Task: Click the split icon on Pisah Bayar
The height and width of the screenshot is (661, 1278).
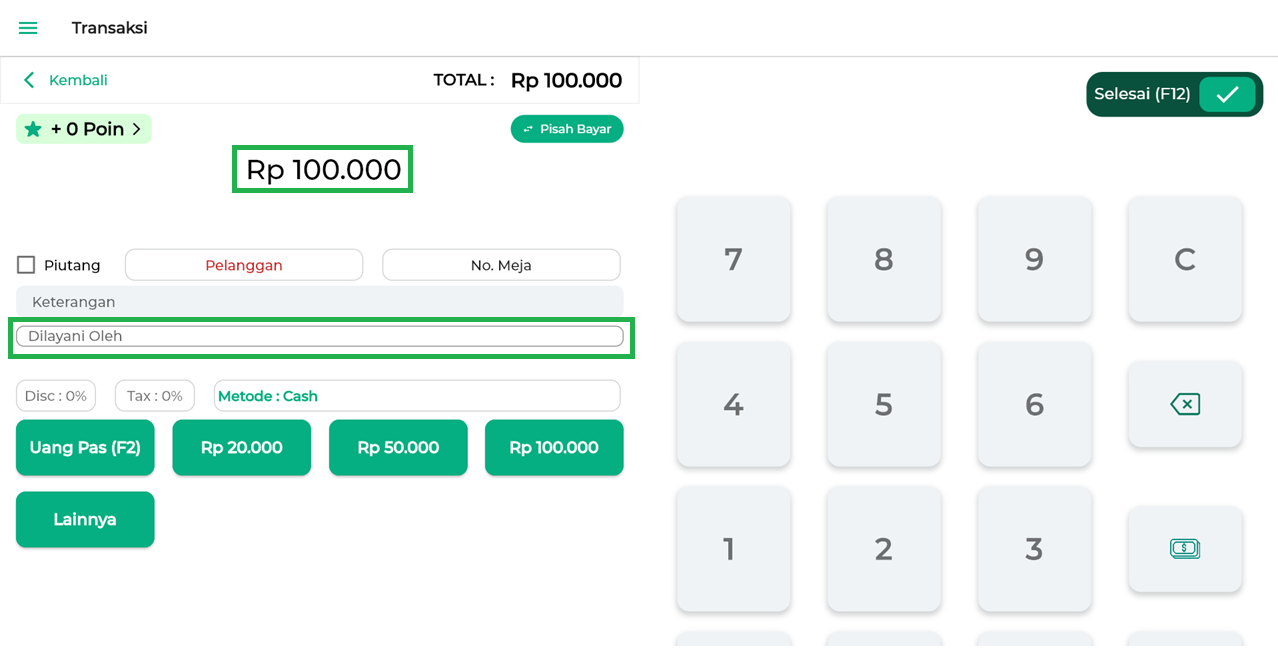Action: coord(528,129)
